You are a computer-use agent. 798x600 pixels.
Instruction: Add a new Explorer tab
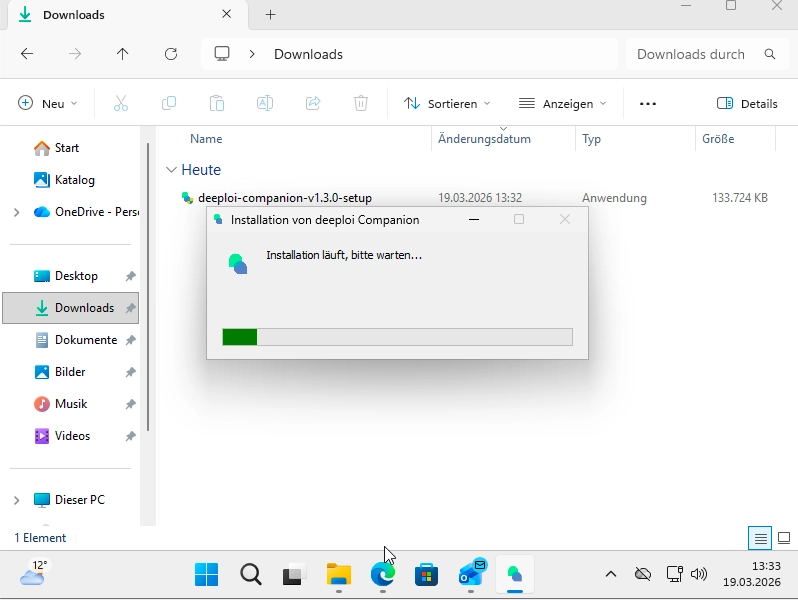tap(271, 15)
